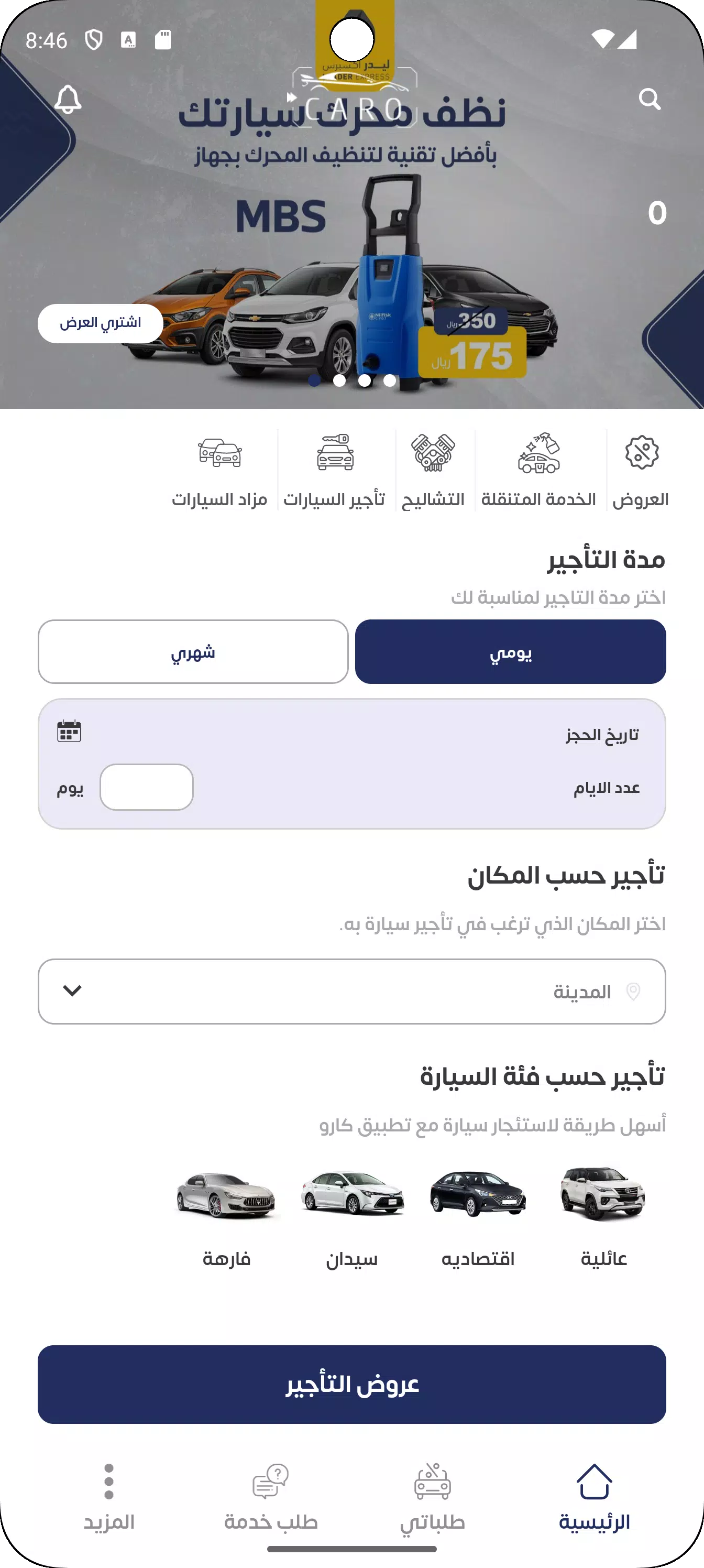Jump to first banner carousel dot
Screen dimensions: 704x1568
tap(315, 380)
